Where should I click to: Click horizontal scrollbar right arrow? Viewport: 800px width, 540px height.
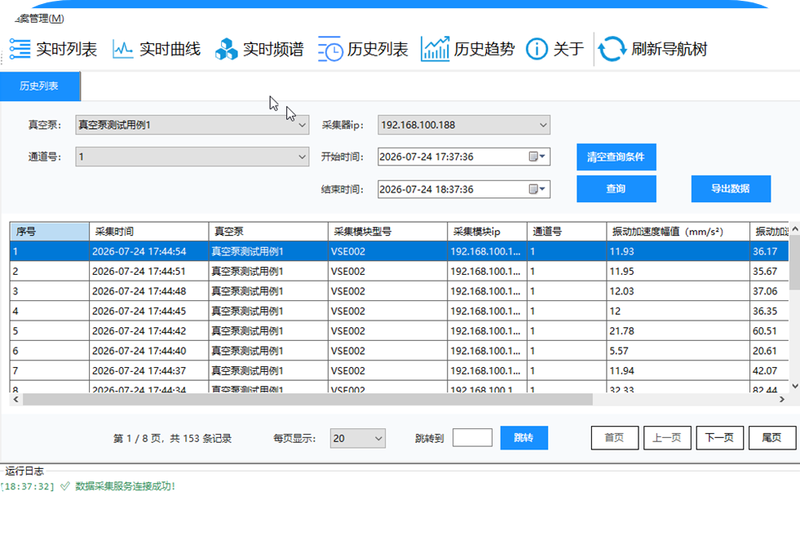click(x=782, y=399)
